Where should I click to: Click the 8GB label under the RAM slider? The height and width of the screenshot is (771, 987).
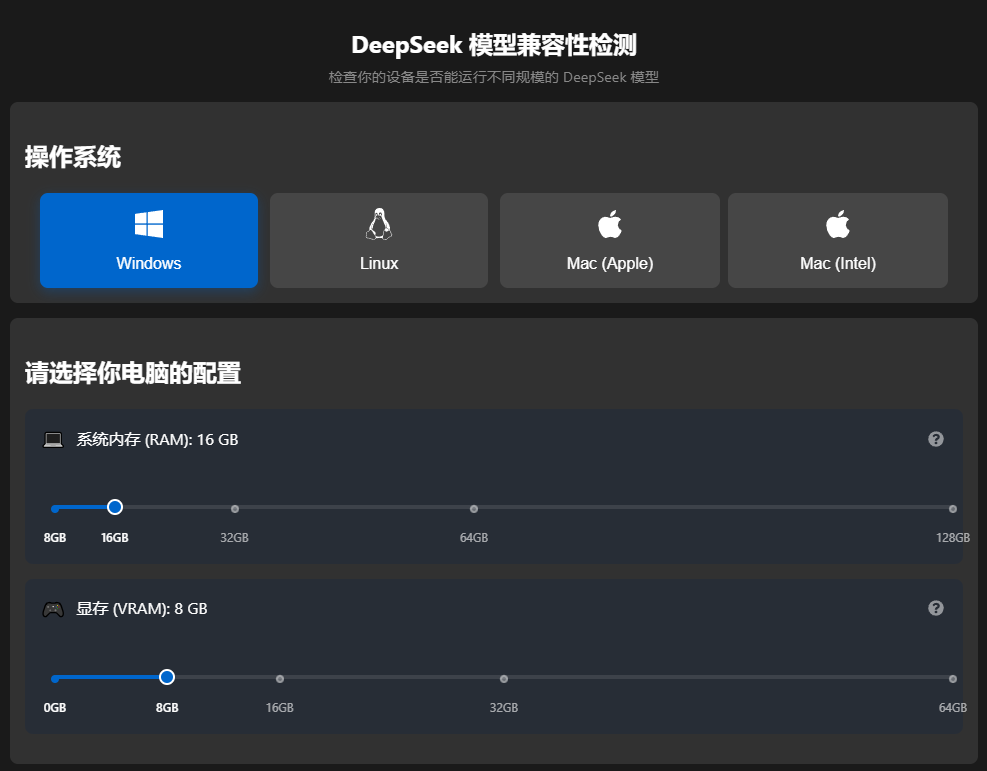(x=55, y=537)
